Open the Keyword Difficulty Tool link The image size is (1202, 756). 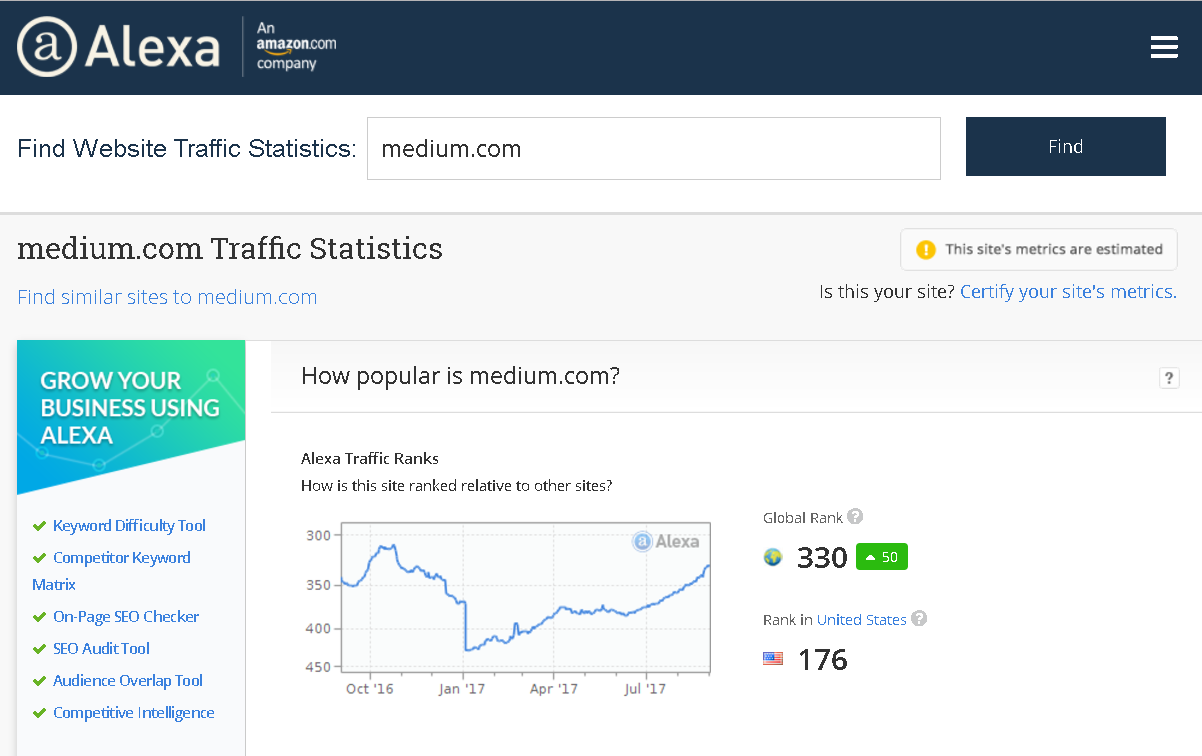(129, 526)
